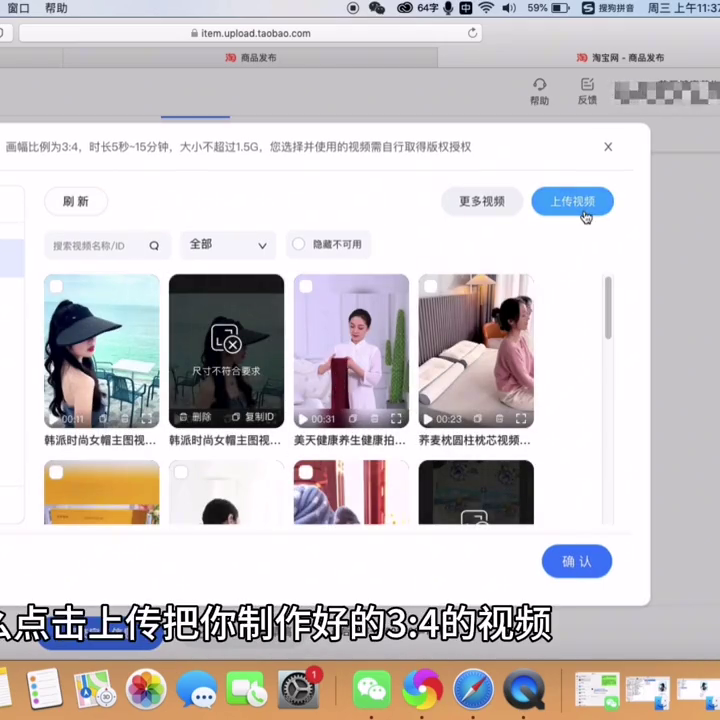Click the search magnifier icon
The image size is (720, 720).
point(154,246)
